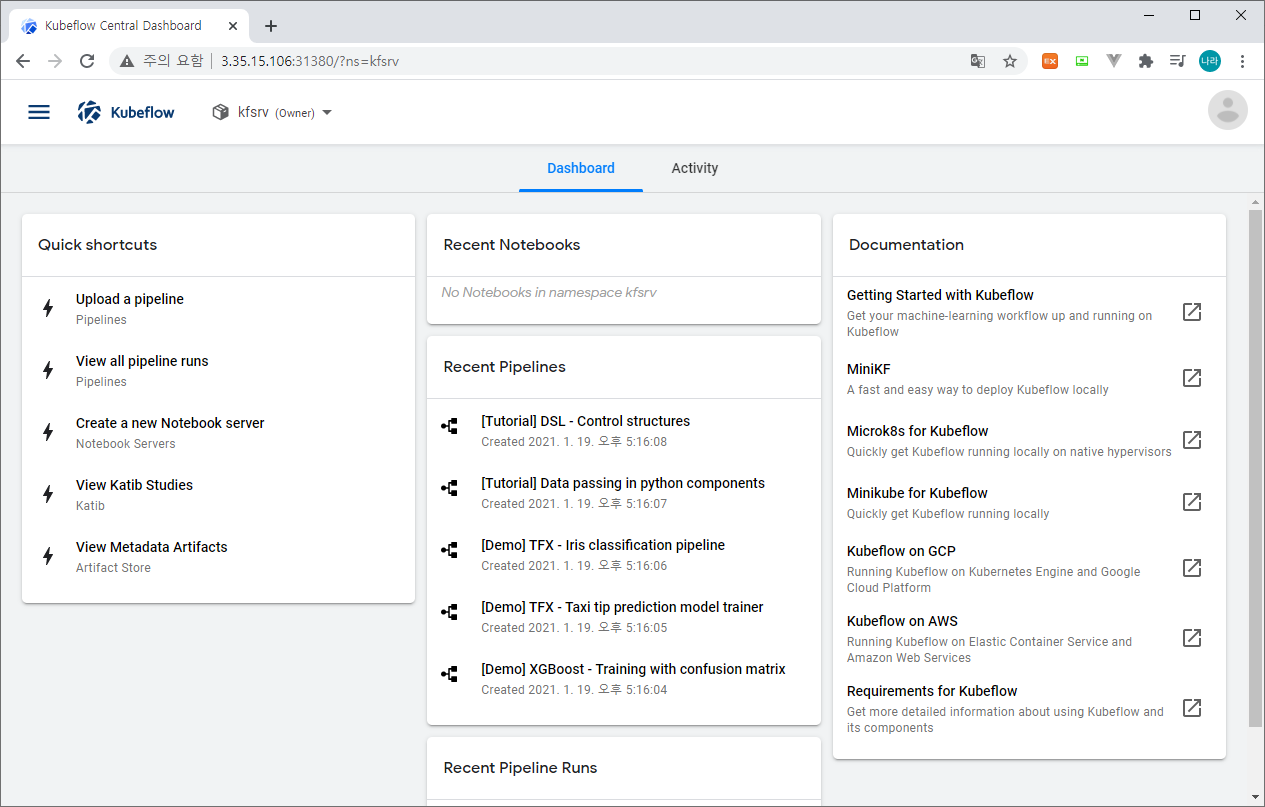Screen dimensions: 1265x807
Task: Open external link icon for Requirements for Kubeflow
Action: click(1192, 708)
